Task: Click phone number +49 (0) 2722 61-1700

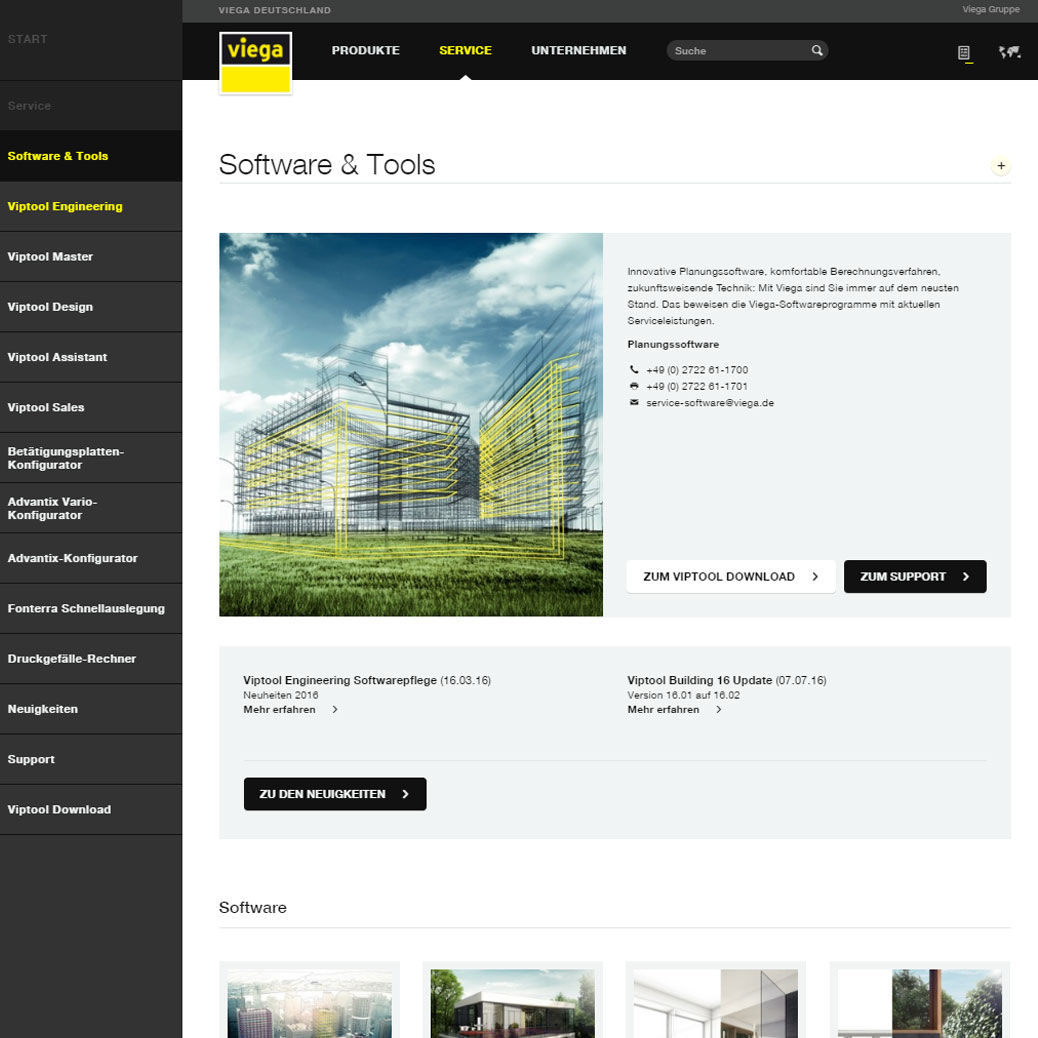Action: [697, 370]
